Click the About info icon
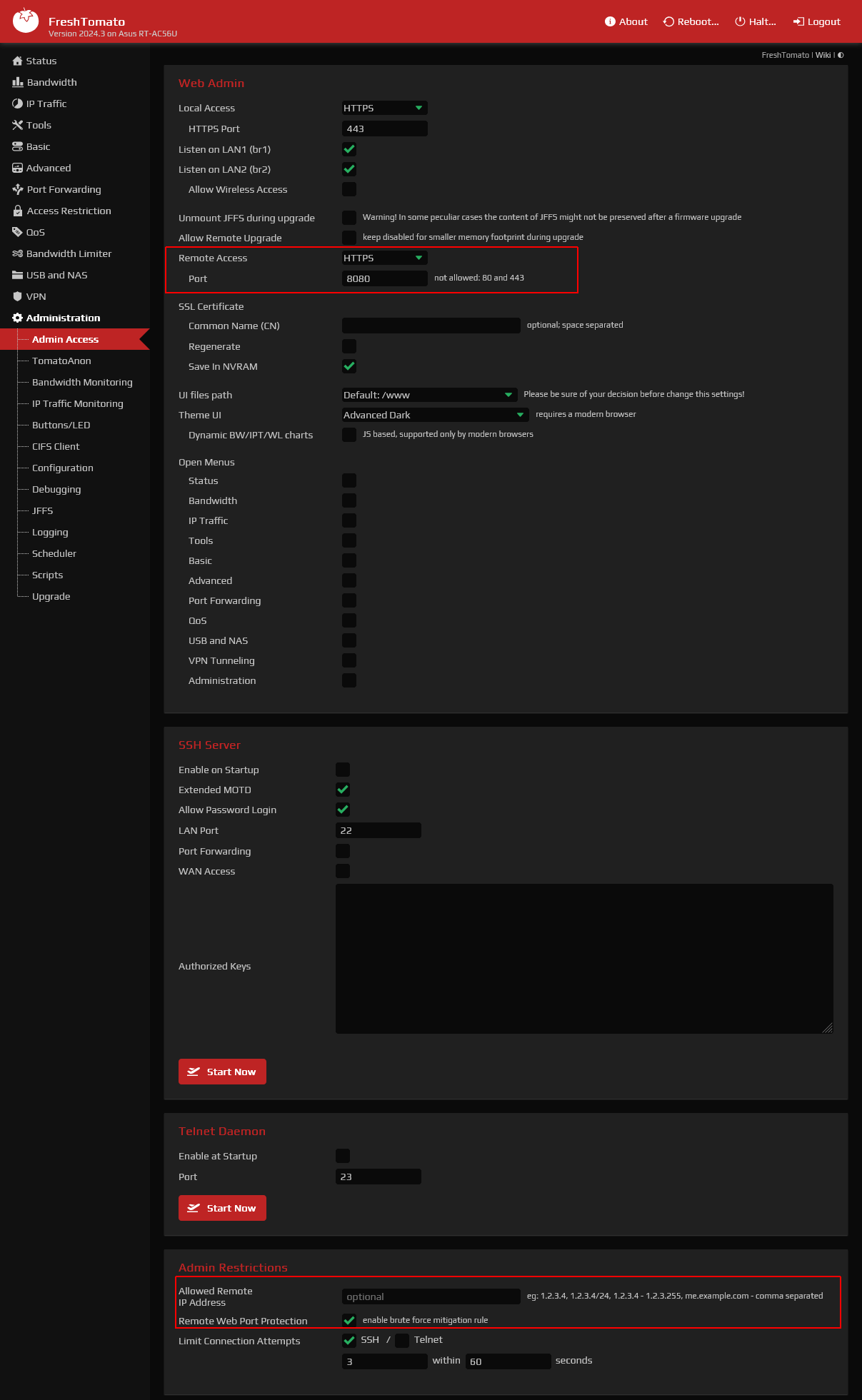862x1400 pixels. (x=610, y=21)
